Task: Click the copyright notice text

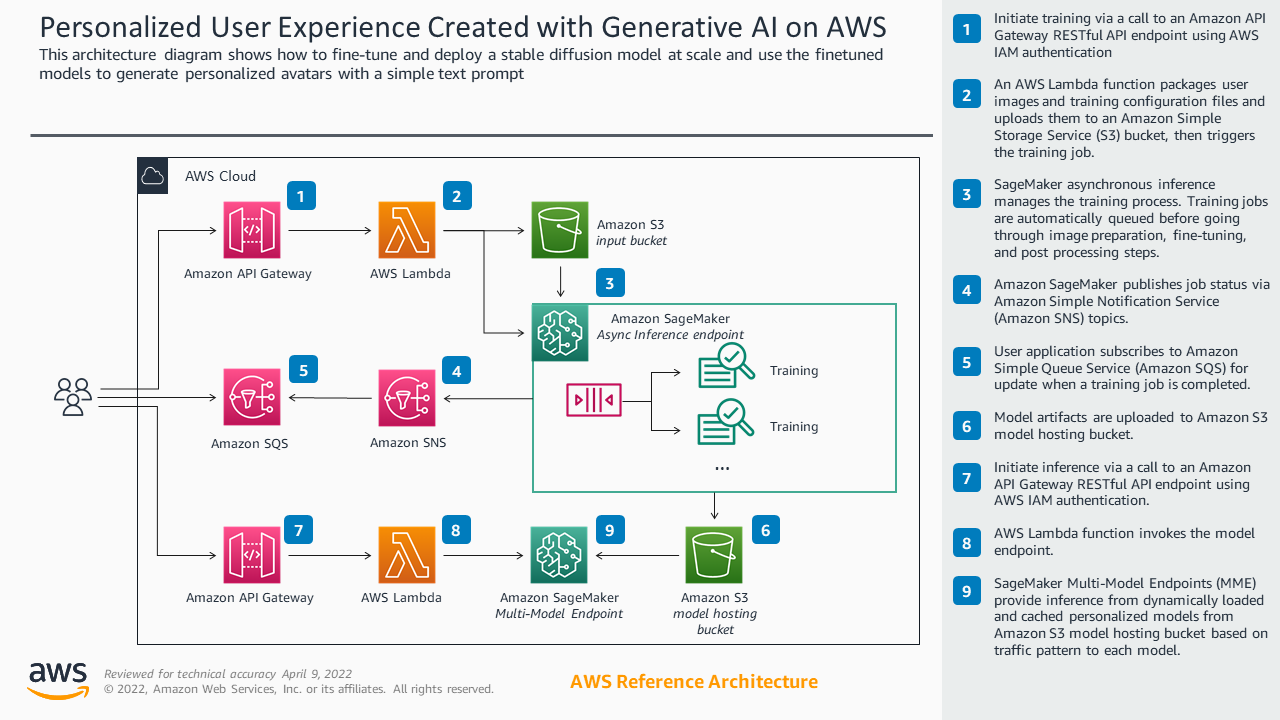Action: pyautogui.click(x=299, y=689)
